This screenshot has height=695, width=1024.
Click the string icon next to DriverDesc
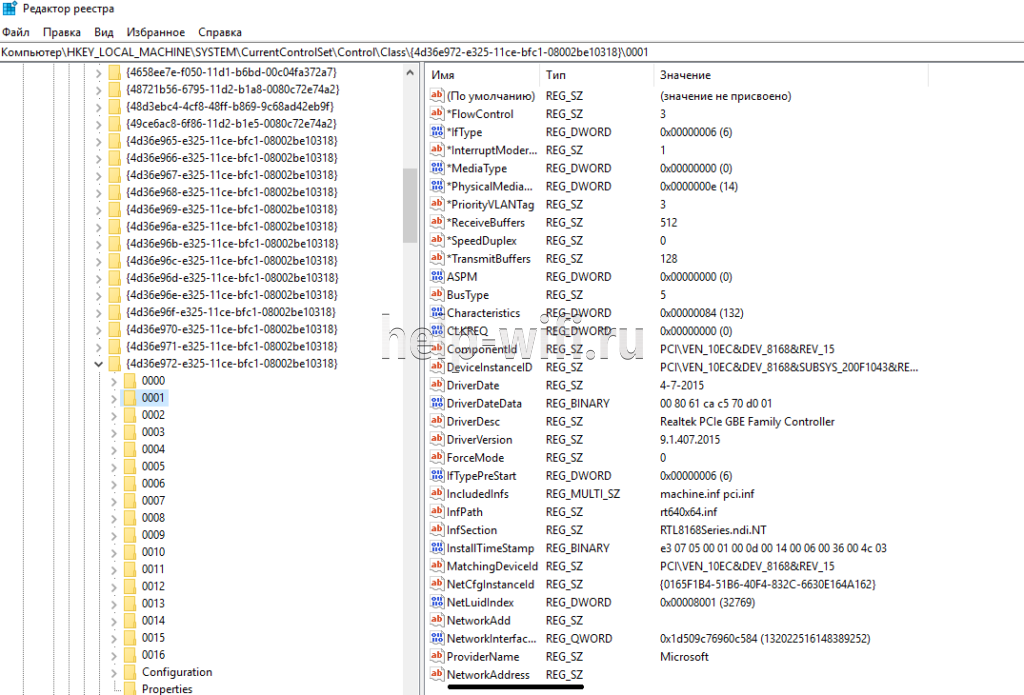tap(436, 422)
